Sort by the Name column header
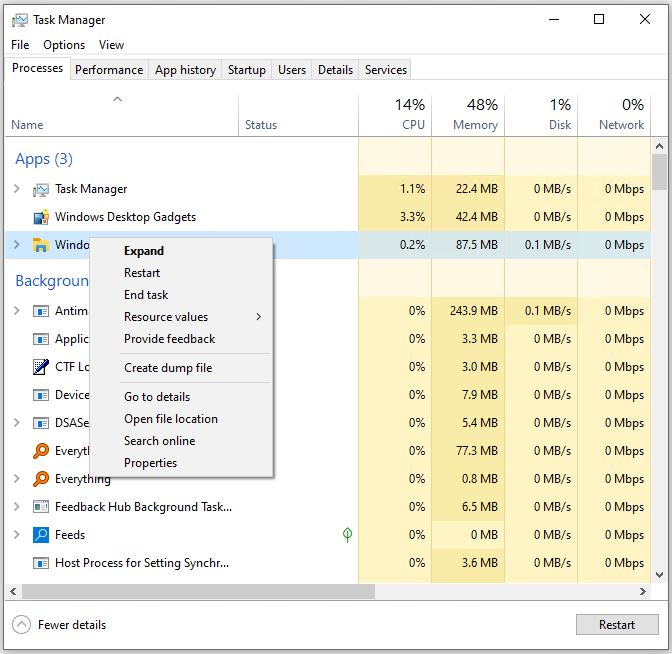This screenshot has width=672, height=654. pos(122,116)
